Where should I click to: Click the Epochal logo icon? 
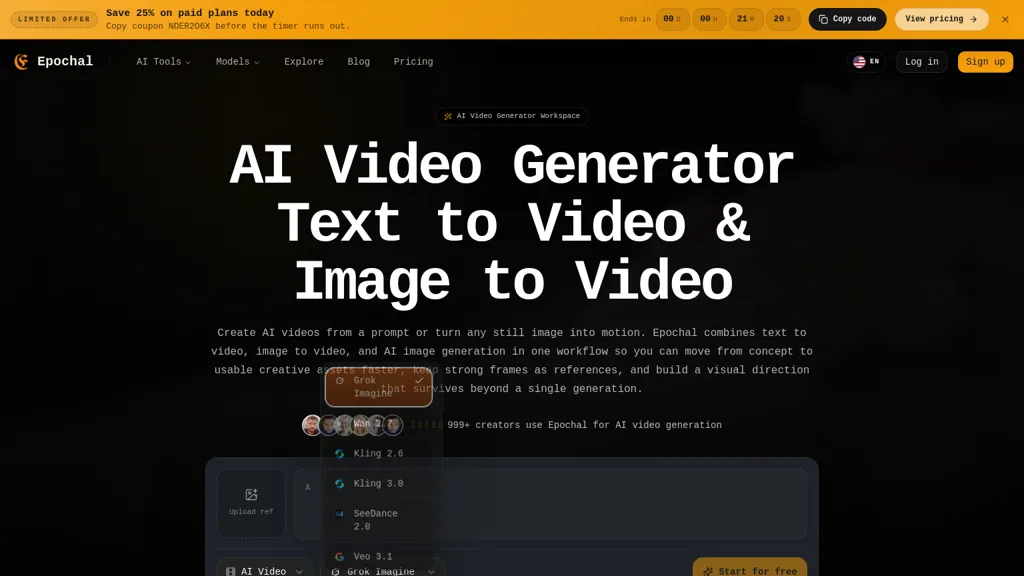[22, 61]
